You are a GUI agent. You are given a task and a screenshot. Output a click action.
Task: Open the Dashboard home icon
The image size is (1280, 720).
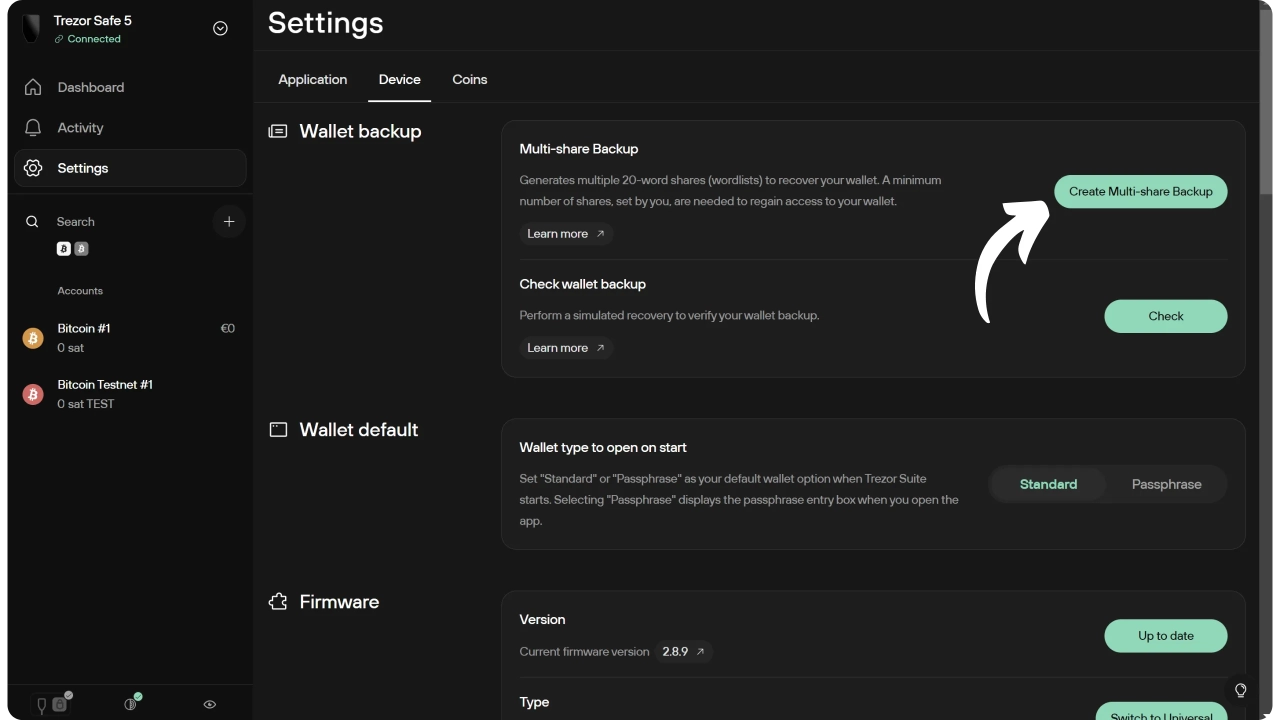click(33, 87)
